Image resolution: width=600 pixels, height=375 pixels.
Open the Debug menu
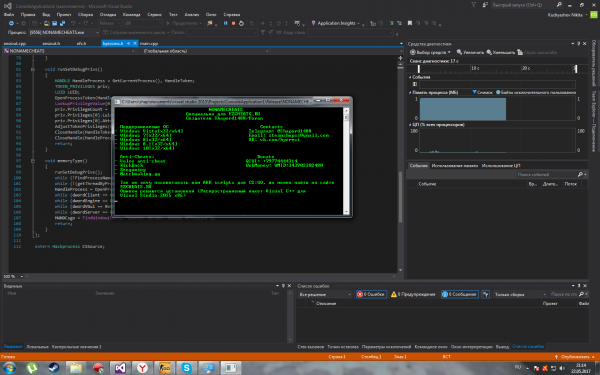[108, 15]
